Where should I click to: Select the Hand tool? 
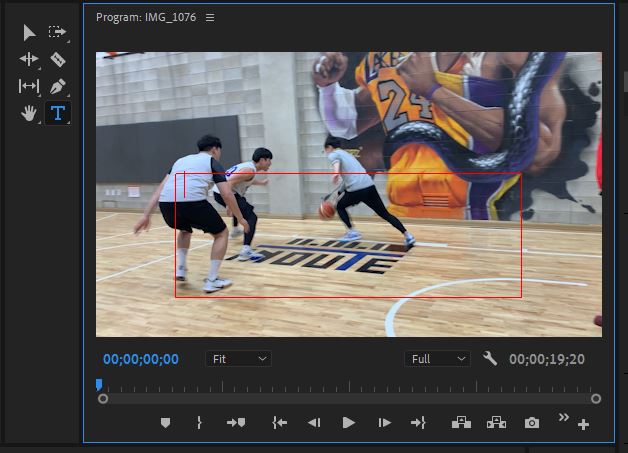coord(29,113)
